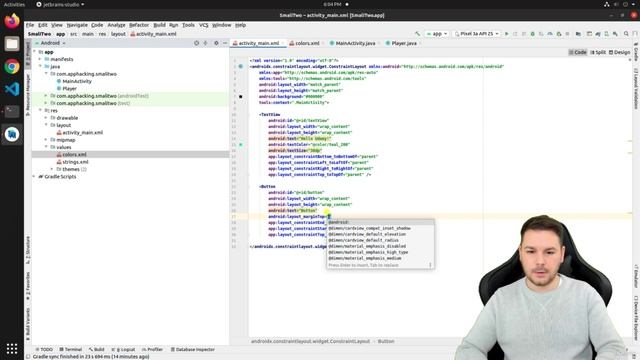Open Terminal tool window at bottom

tap(71, 349)
